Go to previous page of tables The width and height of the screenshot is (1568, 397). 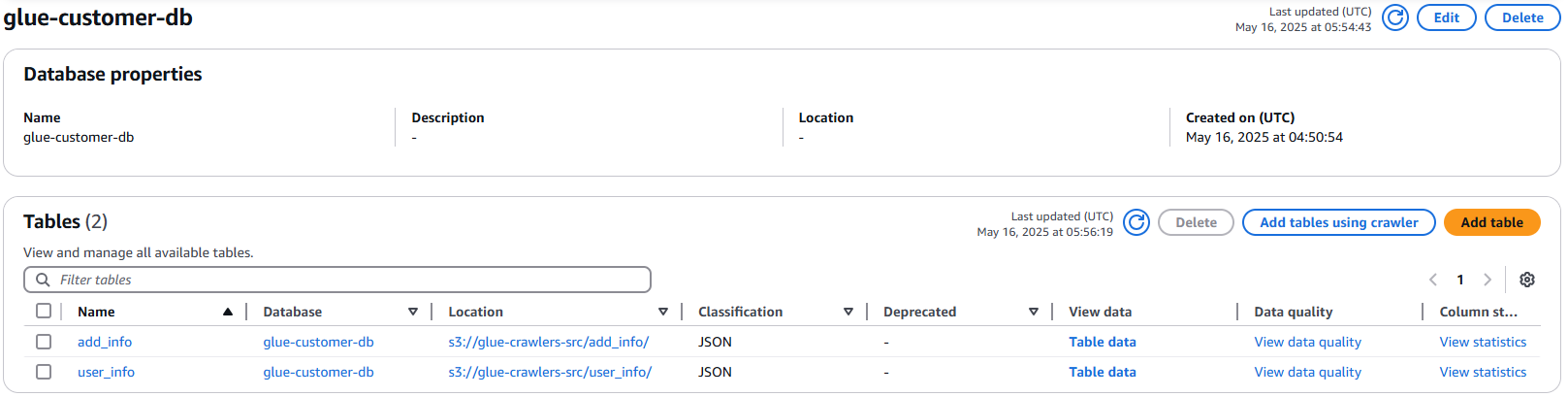pyautogui.click(x=1433, y=280)
